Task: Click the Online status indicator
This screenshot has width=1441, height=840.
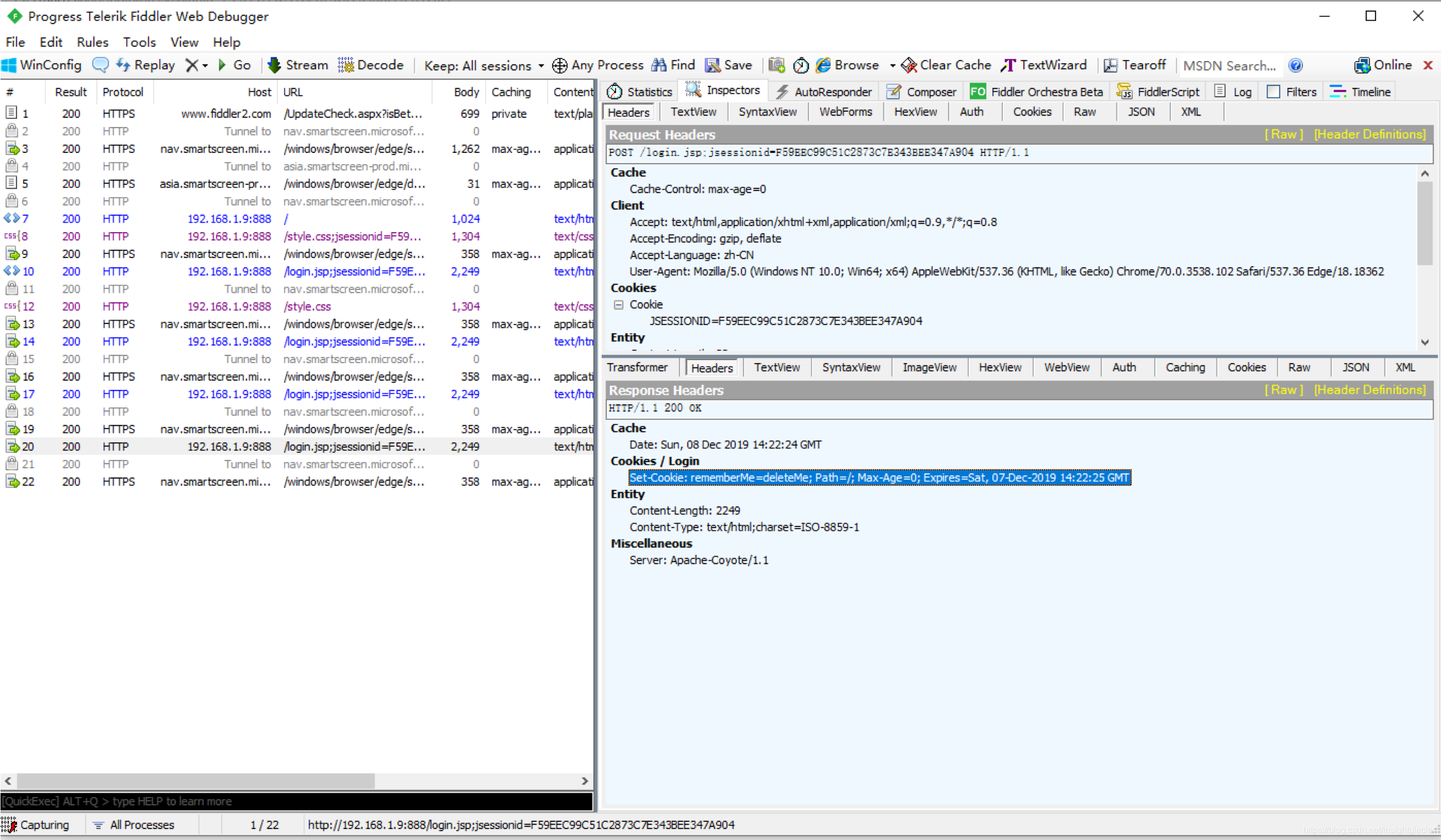Action: click(1383, 65)
